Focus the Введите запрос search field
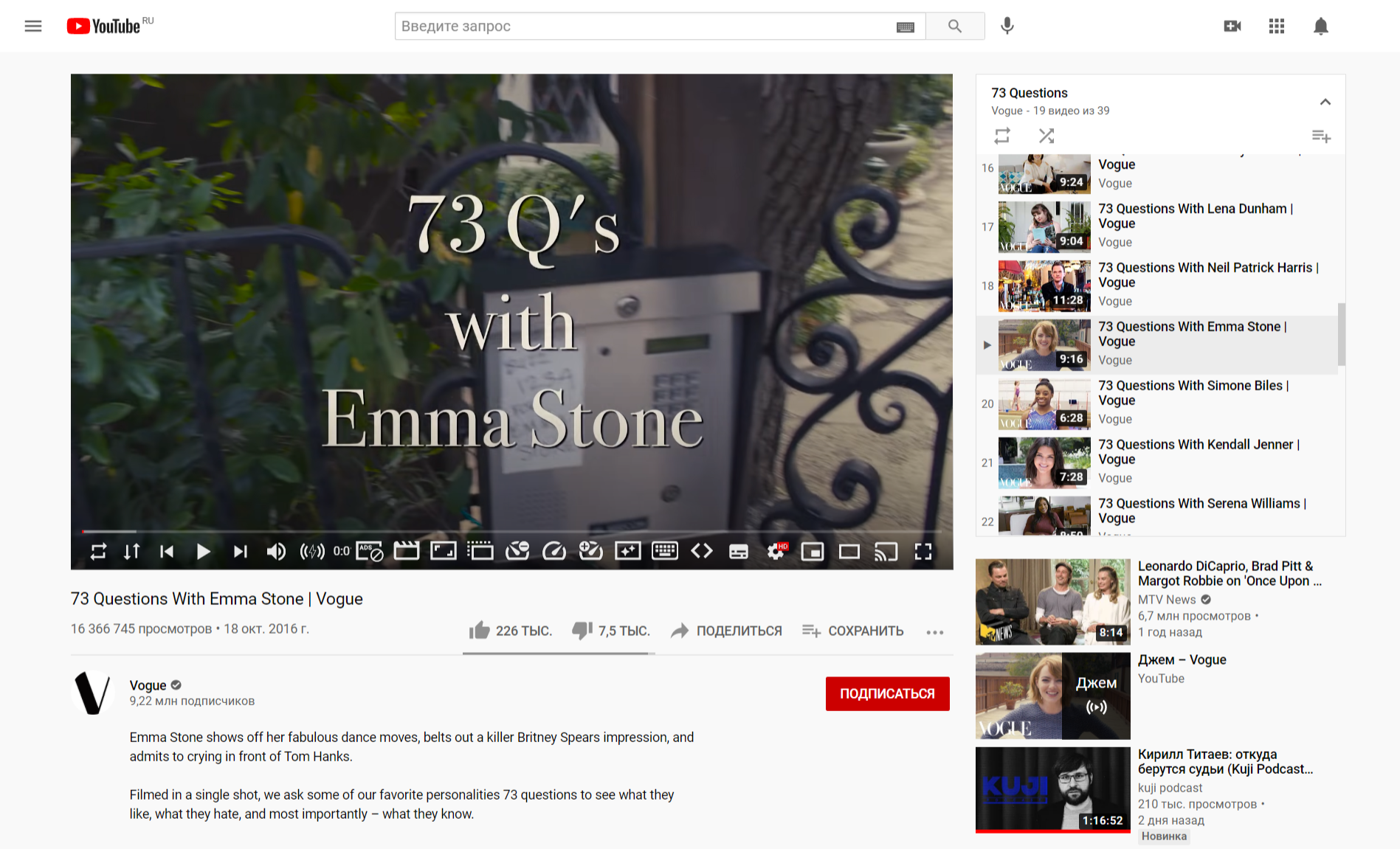This screenshot has width=1400, height=849. pyautogui.click(x=646, y=27)
